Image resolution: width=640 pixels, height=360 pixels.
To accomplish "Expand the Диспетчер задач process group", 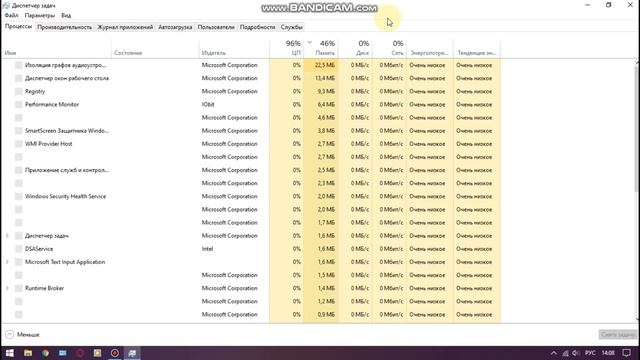I will click(x=7, y=236).
